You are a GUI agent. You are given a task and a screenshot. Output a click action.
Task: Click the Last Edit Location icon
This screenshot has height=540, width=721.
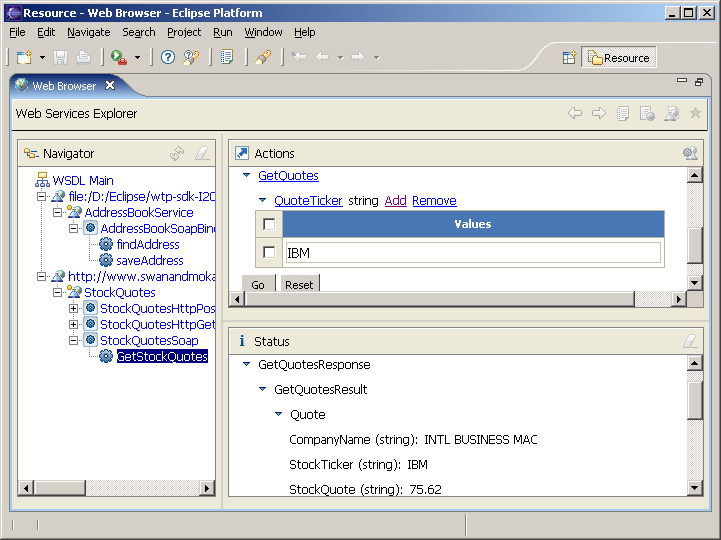pyautogui.click(x=299, y=57)
